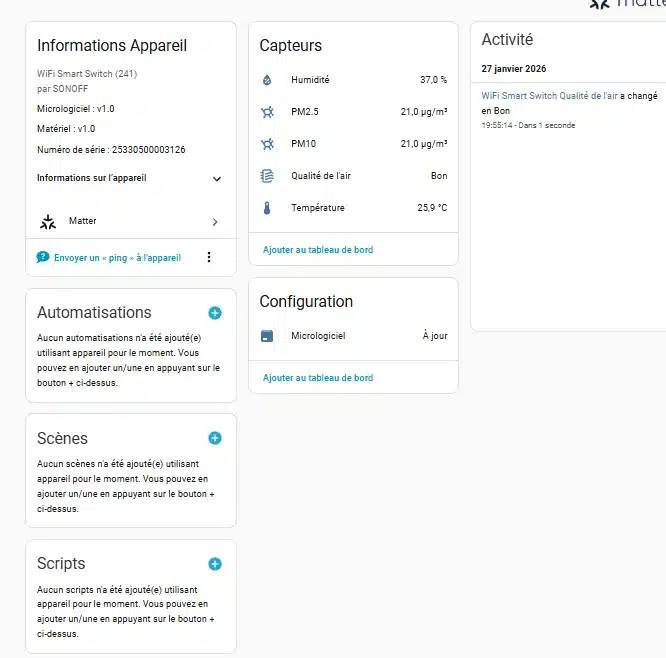Open the Humidité sensor entity row
The width and height of the screenshot is (666, 658).
[353, 80]
